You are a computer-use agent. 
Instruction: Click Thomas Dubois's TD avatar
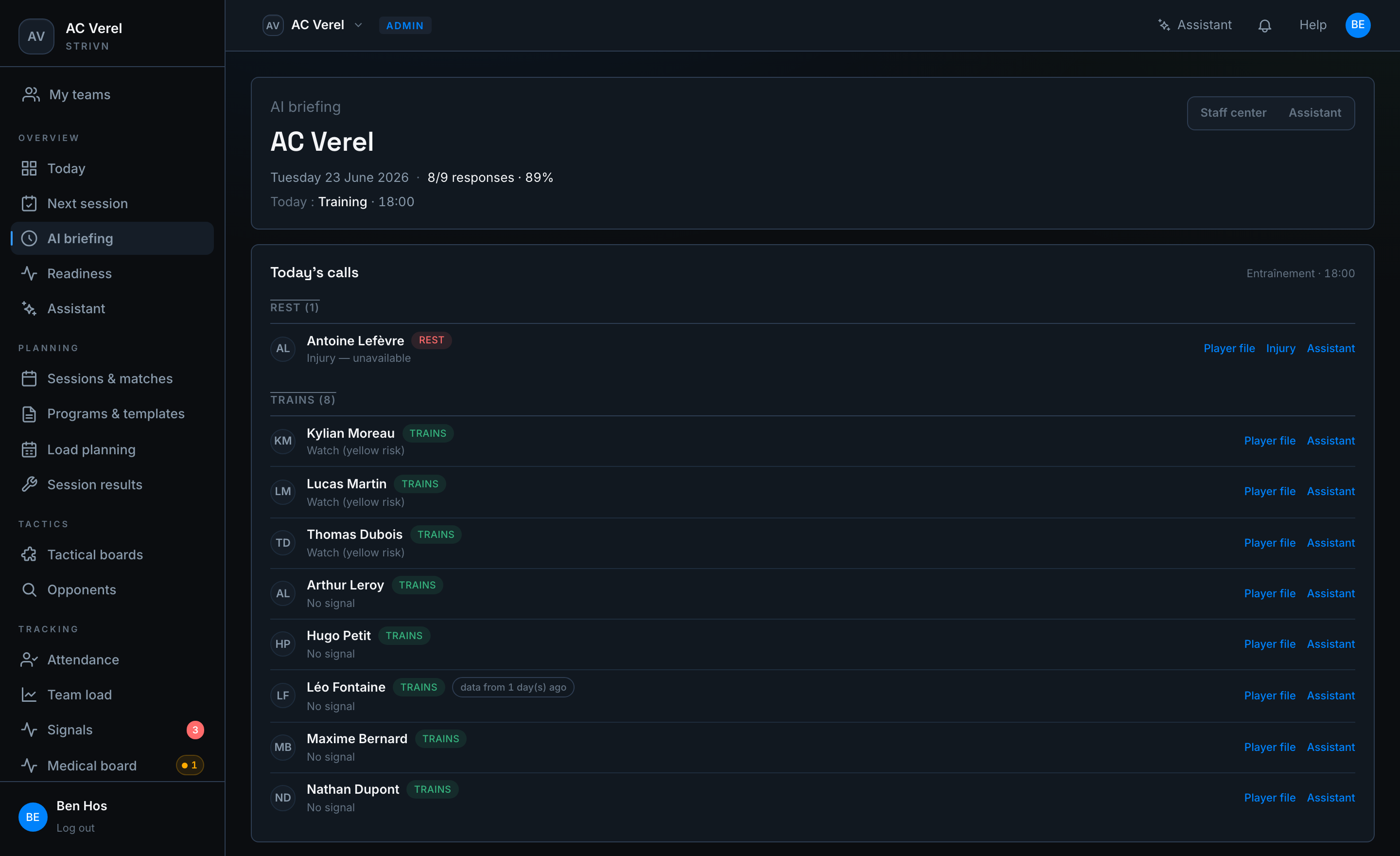pos(282,543)
